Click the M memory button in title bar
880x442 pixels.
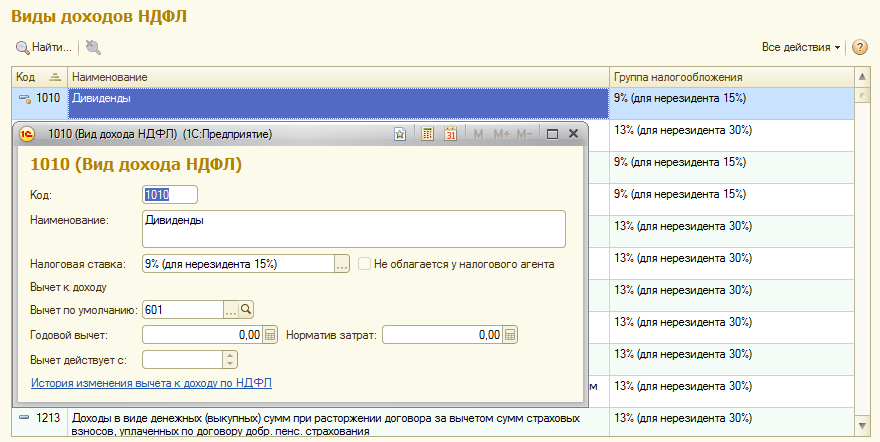(478, 134)
